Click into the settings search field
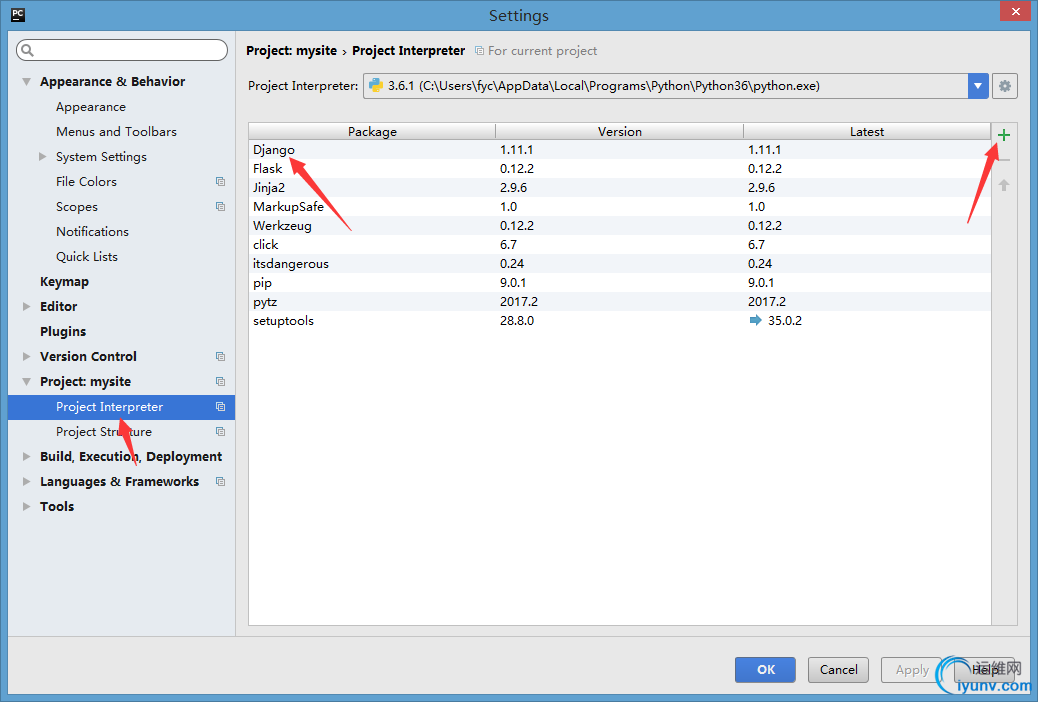The height and width of the screenshot is (702, 1038). 122,50
